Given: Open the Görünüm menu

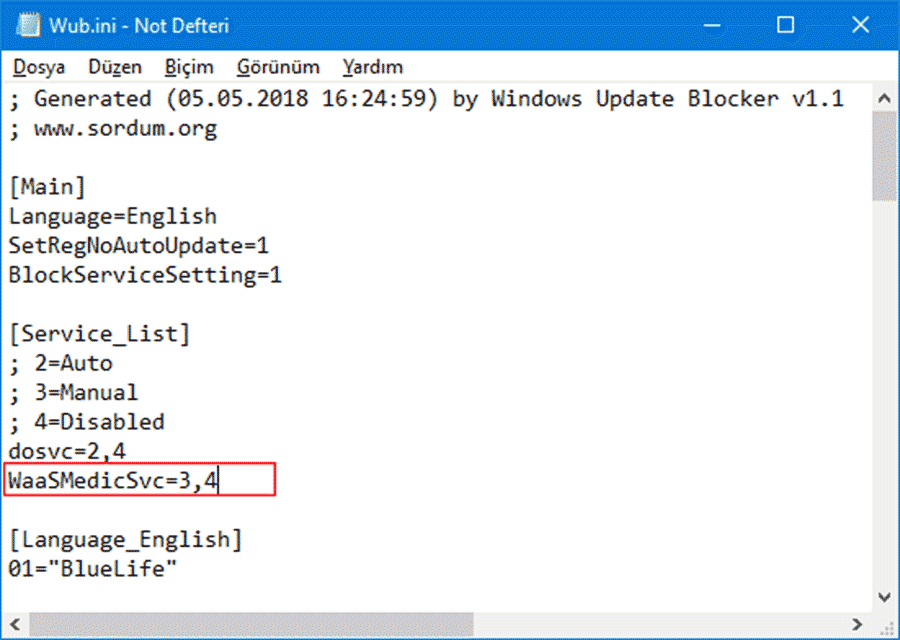Looking at the screenshot, I should [278, 67].
